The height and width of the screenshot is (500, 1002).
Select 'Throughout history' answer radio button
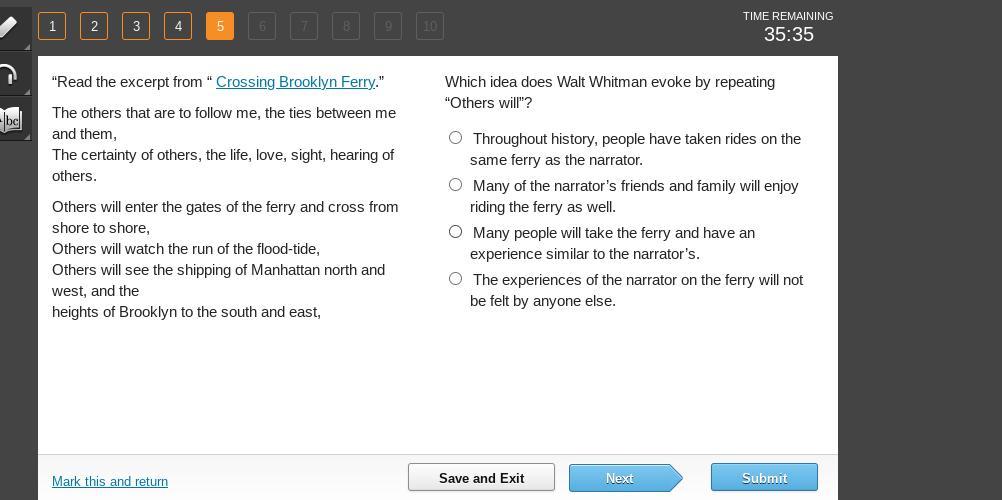click(x=456, y=138)
